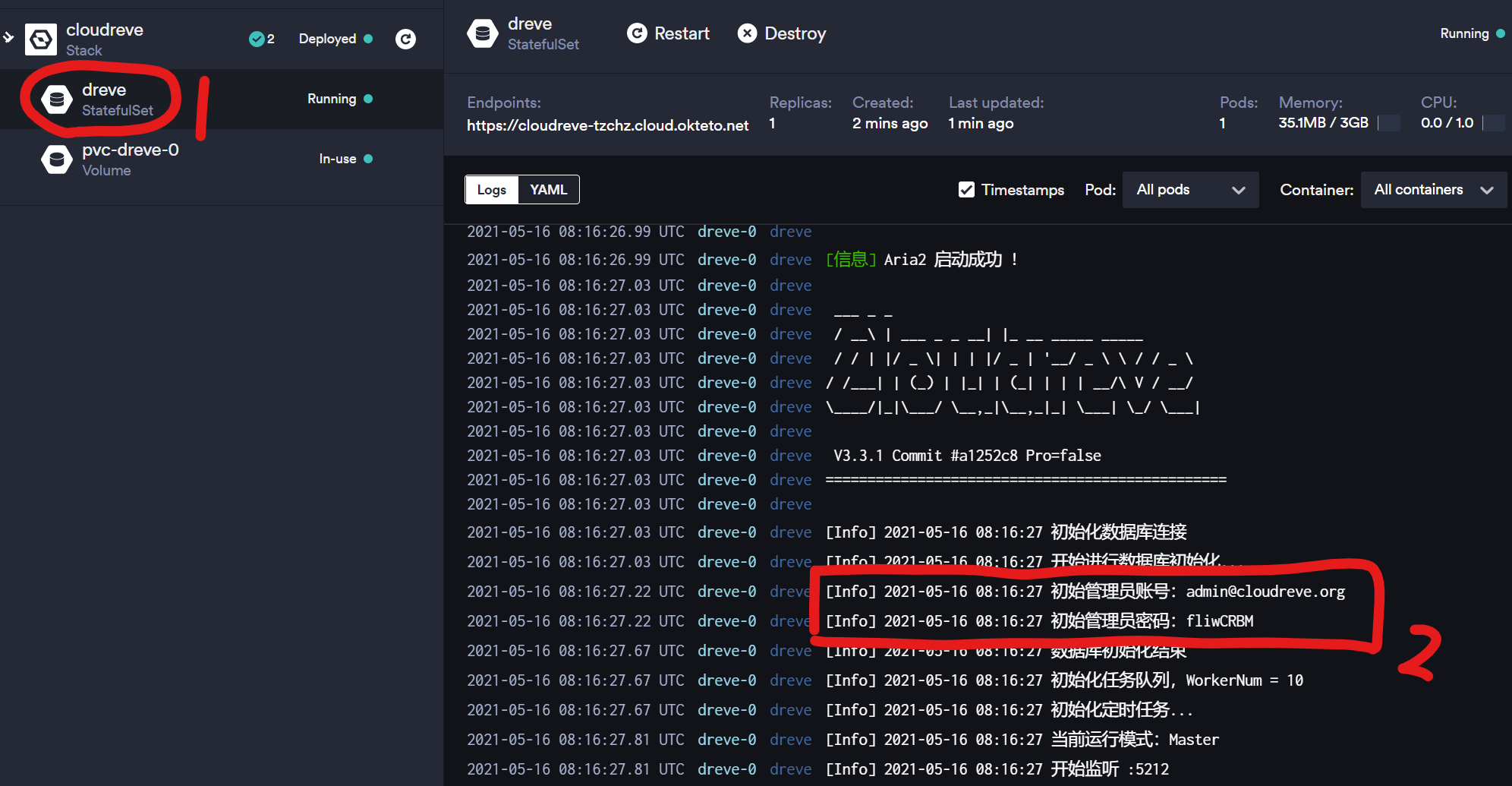This screenshot has height=786, width=1512.
Task: Click the pvc-dreve-0 volume icon
Action: tap(57, 159)
